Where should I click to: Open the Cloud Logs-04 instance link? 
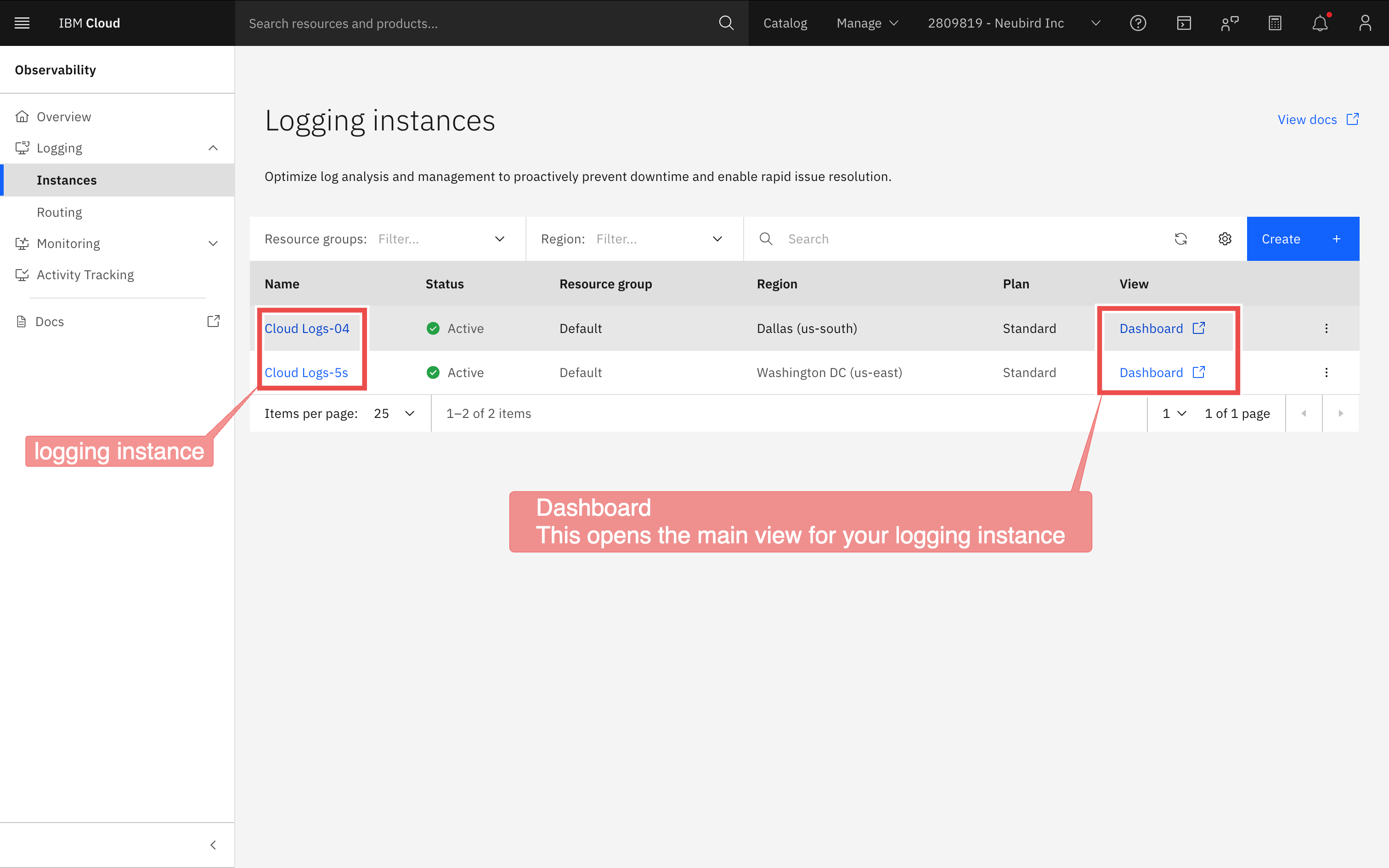coord(307,328)
